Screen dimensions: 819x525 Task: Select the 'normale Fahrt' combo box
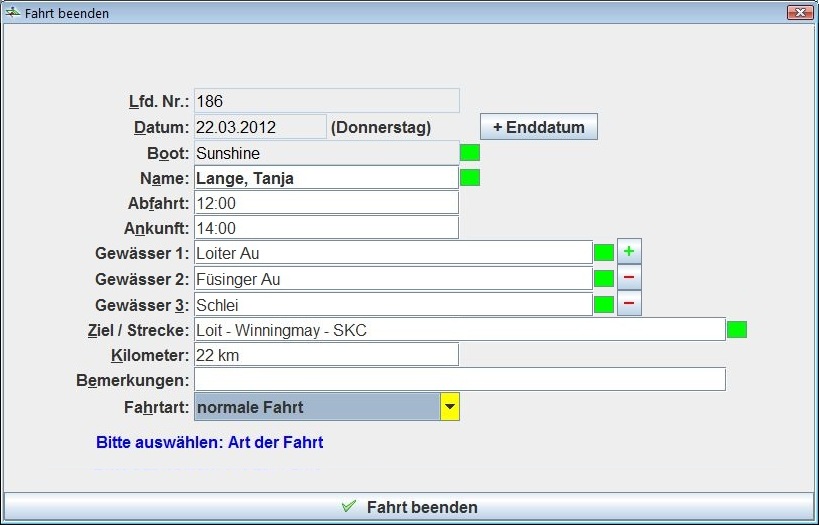[316, 407]
